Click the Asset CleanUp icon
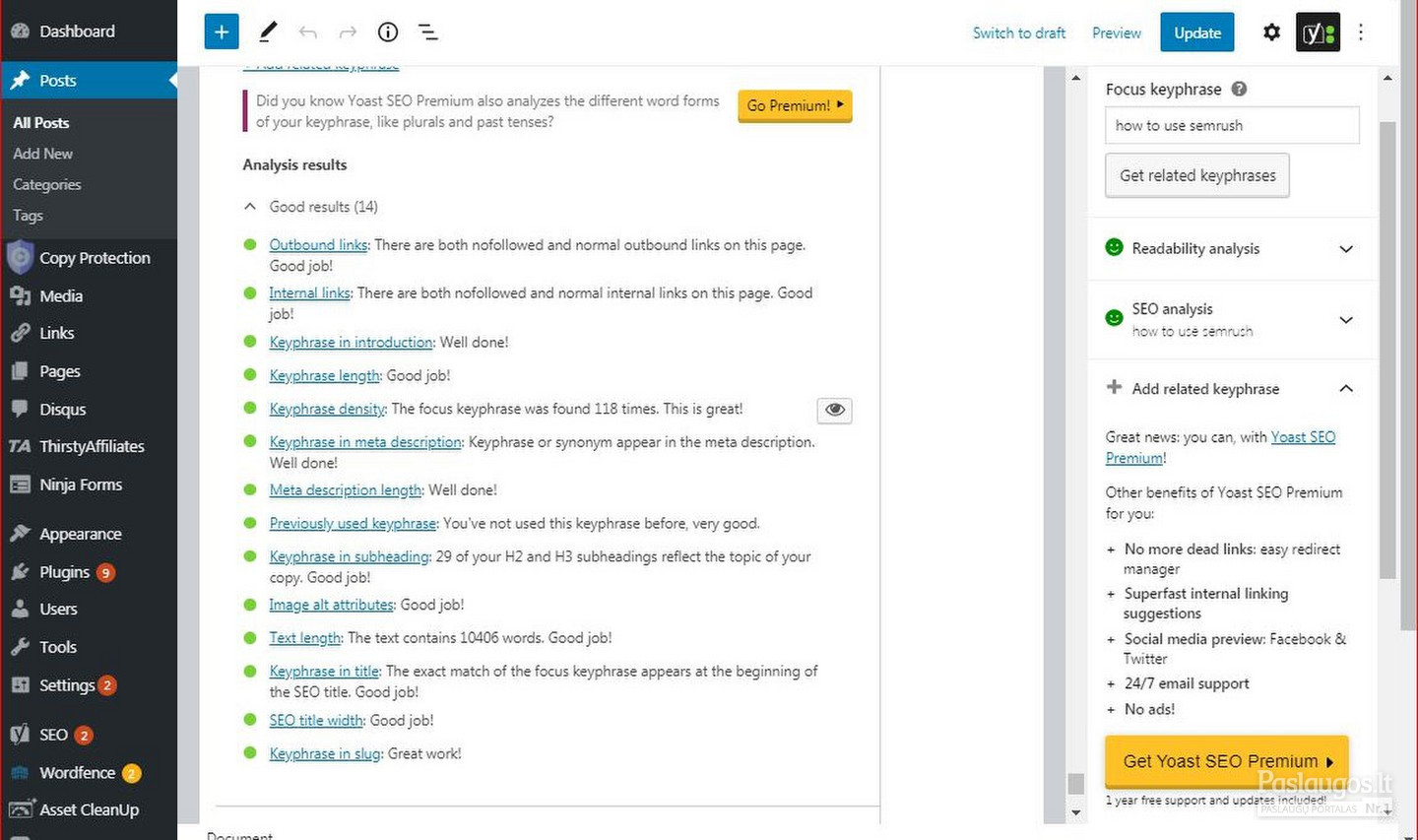1418x840 pixels. tap(21, 809)
